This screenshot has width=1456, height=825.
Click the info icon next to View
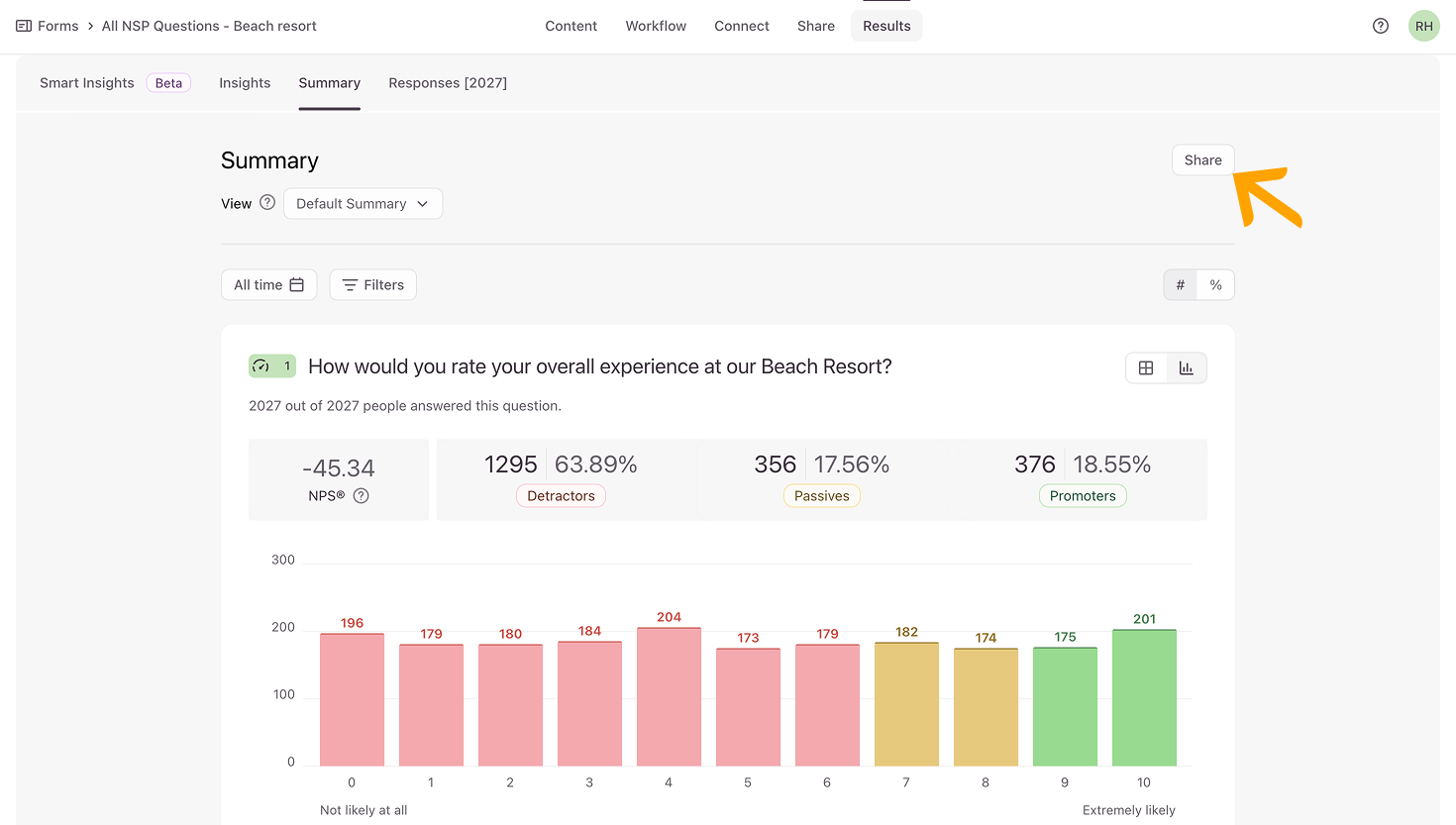click(267, 203)
